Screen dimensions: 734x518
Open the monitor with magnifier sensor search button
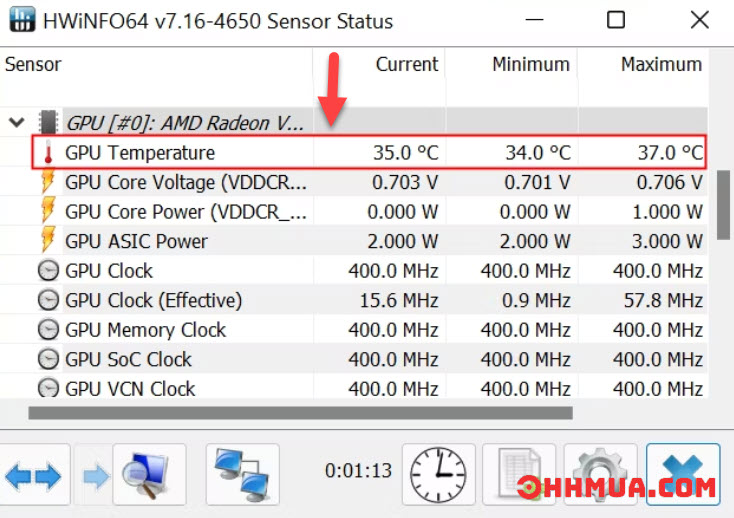149,474
